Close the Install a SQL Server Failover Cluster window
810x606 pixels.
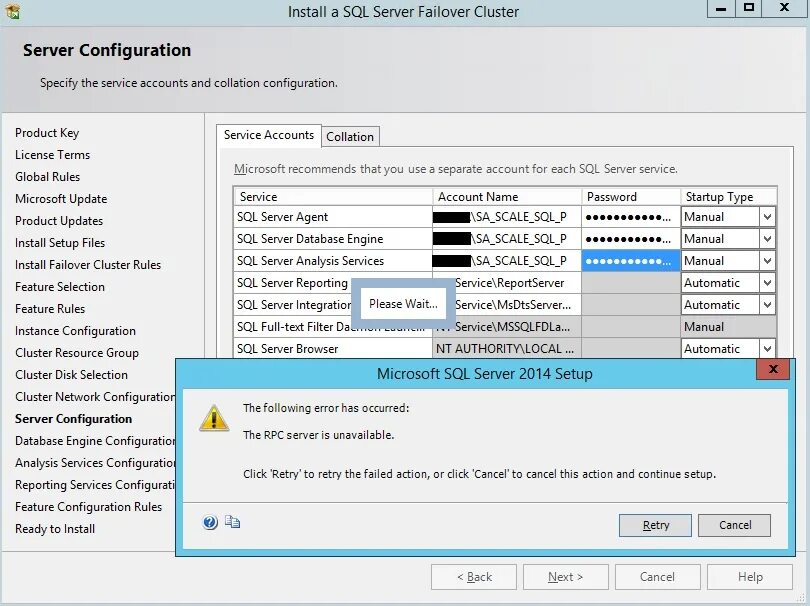tap(784, 9)
